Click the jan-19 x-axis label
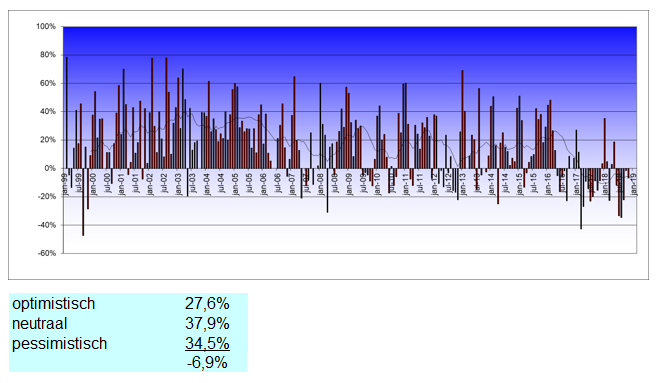Viewport: 667px width, 383px height. (634, 184)
